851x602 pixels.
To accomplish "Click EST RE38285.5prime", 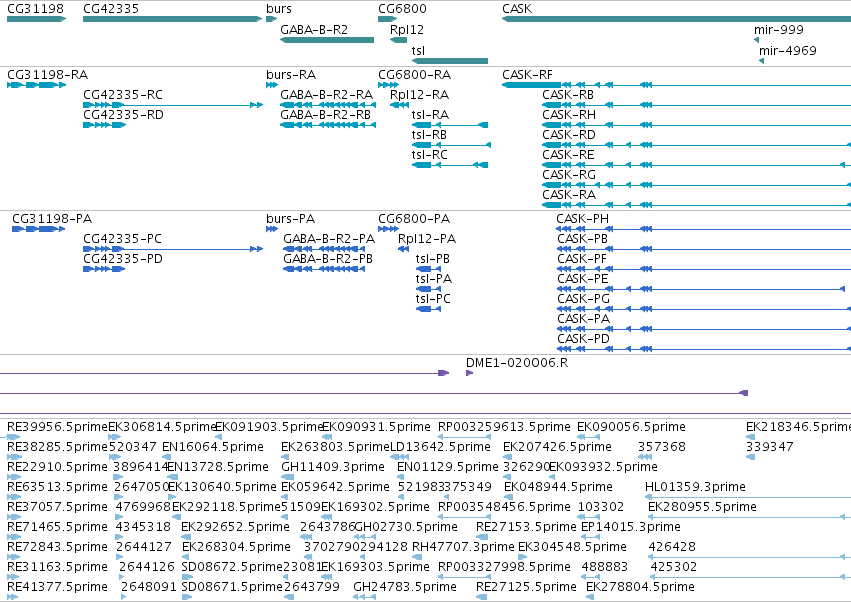I will click(x=57, y=447).
